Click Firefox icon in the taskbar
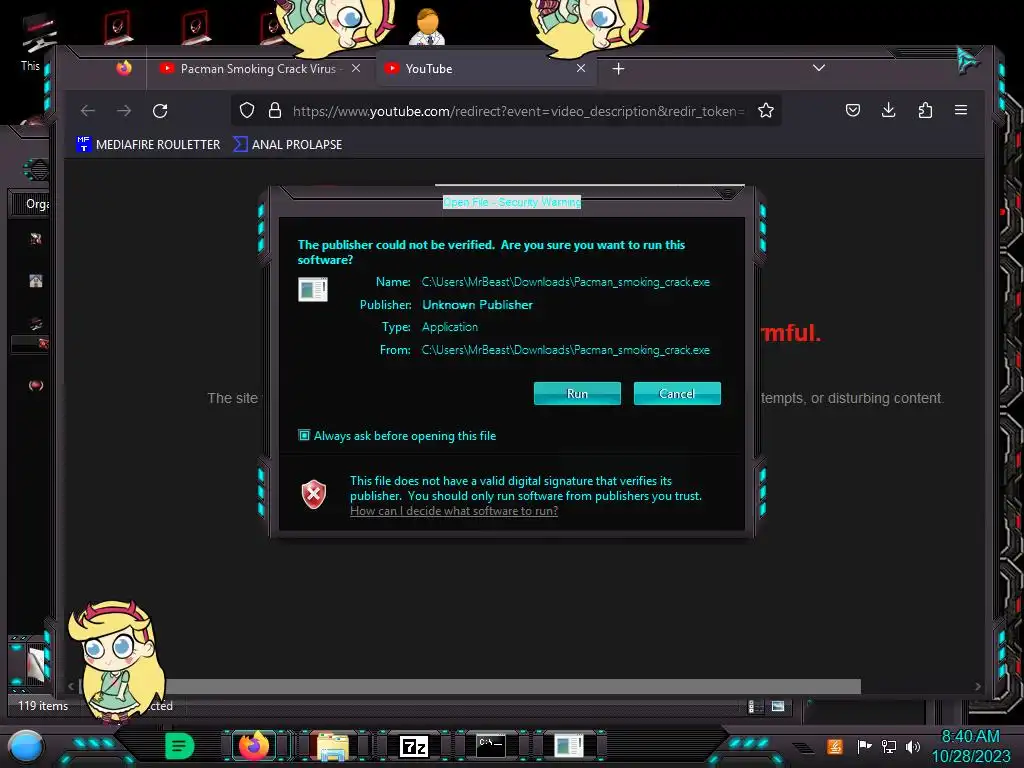1024x768 pixels. tap(254, 746)
